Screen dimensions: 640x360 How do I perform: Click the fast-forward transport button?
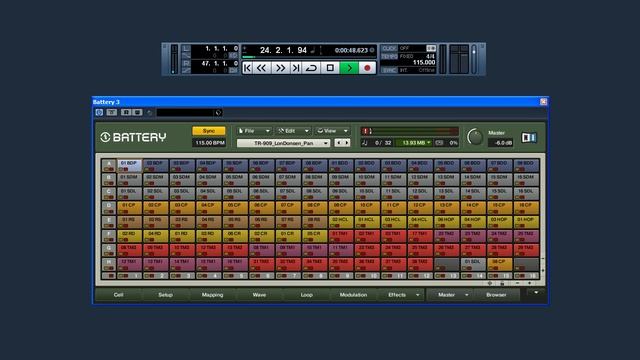point(280,68)
